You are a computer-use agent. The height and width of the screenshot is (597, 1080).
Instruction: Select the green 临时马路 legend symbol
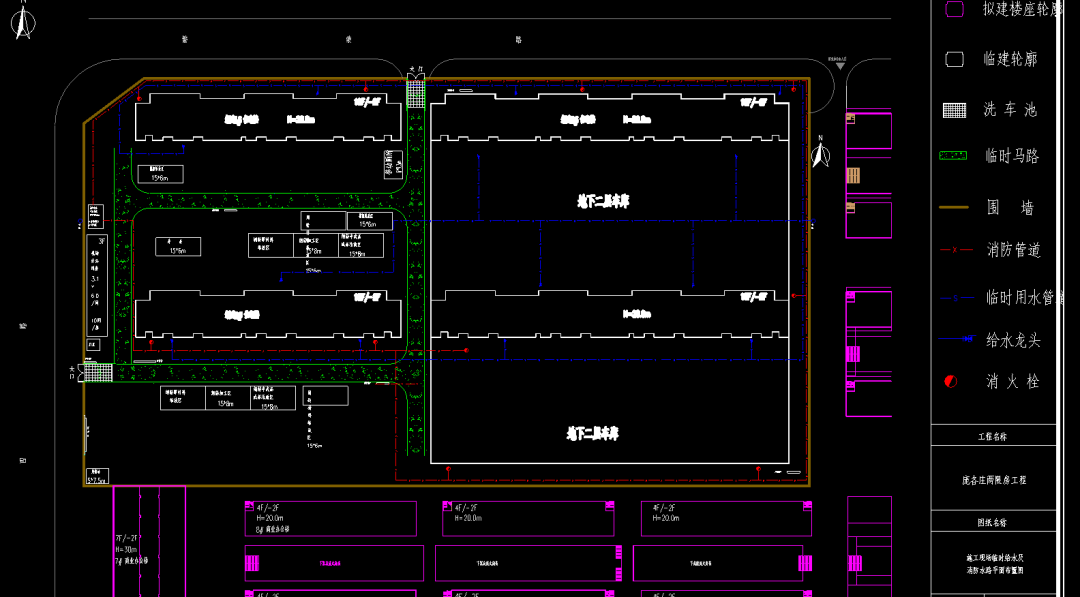click(x=954, y=156)
